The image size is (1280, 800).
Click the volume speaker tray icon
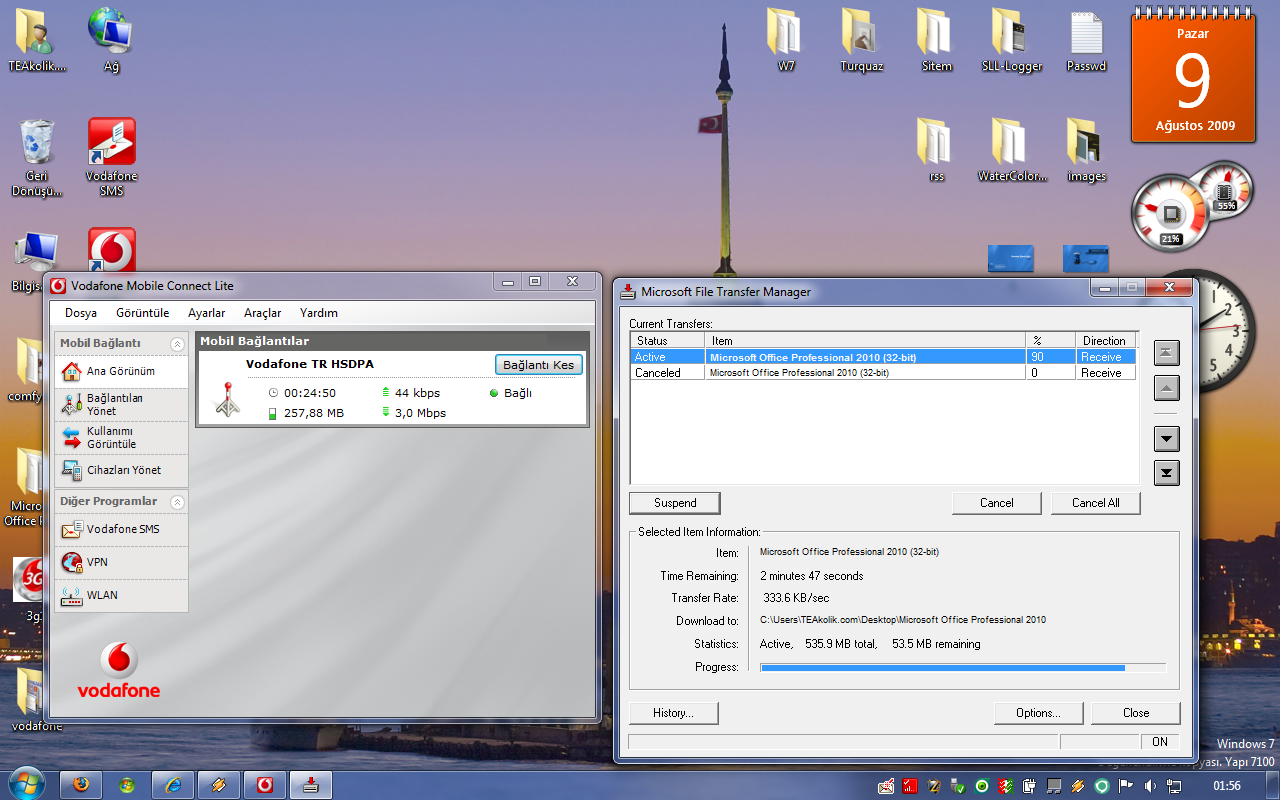point(1149,786)
